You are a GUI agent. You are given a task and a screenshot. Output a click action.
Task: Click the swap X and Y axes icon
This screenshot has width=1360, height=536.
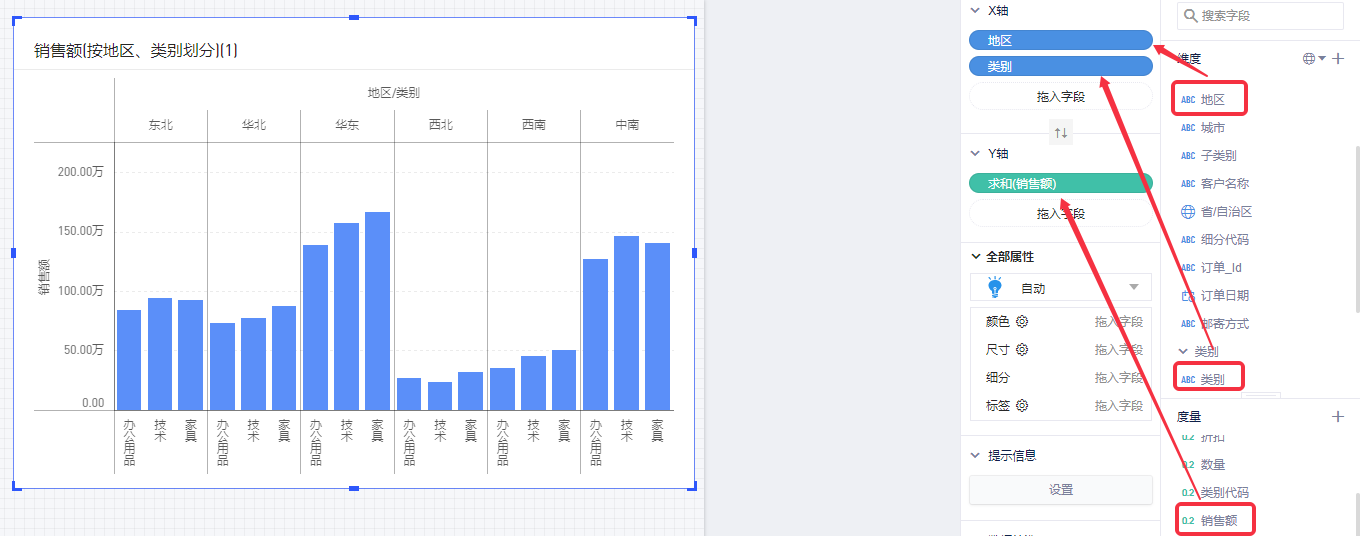[x=1061, y=132]
